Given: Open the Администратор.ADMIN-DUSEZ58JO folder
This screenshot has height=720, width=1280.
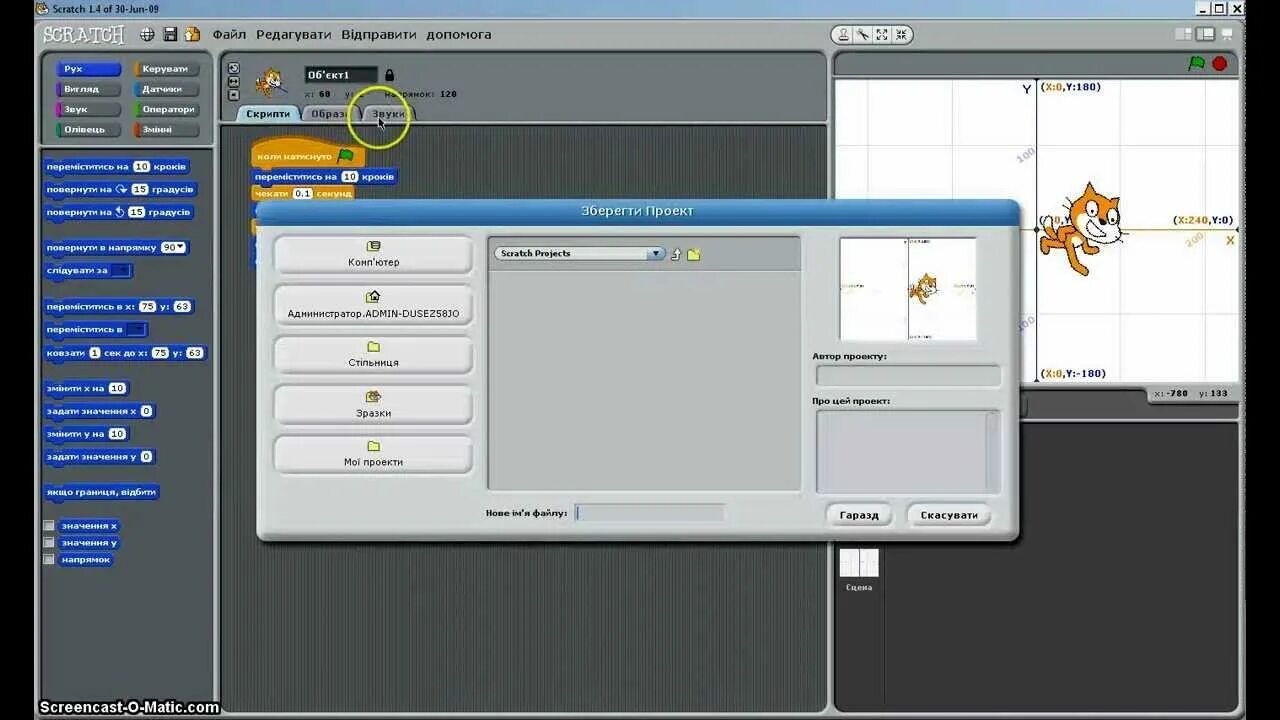Looking at the screenshot, I should pyautogui.click(x=373, y=304).
